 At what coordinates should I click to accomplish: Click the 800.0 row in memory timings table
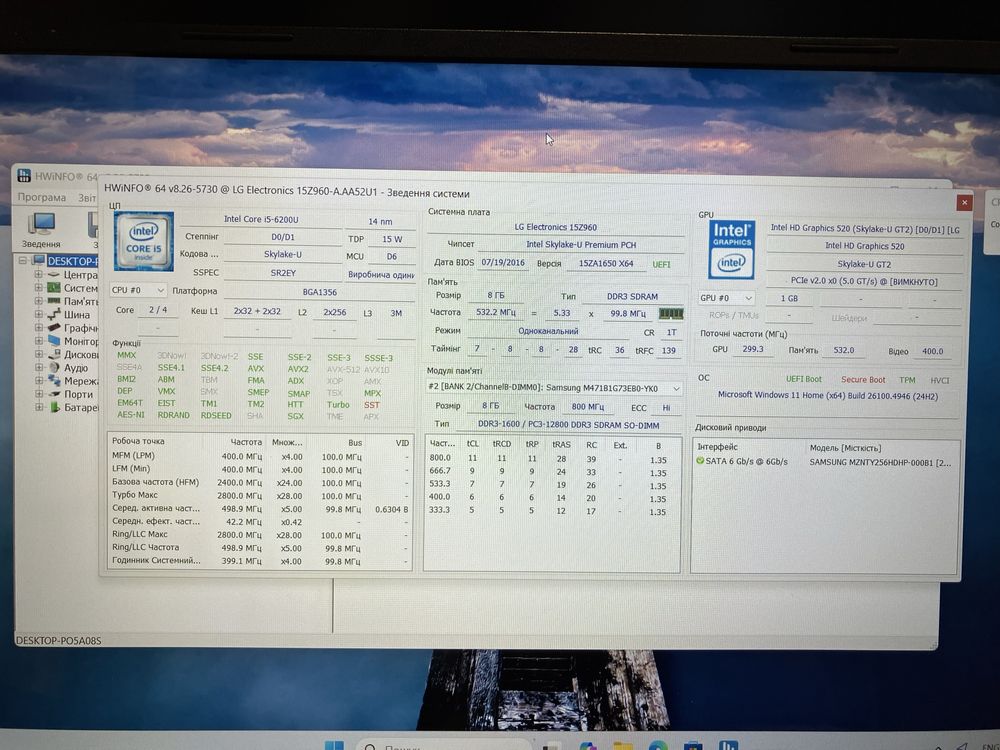pos(550,459)
